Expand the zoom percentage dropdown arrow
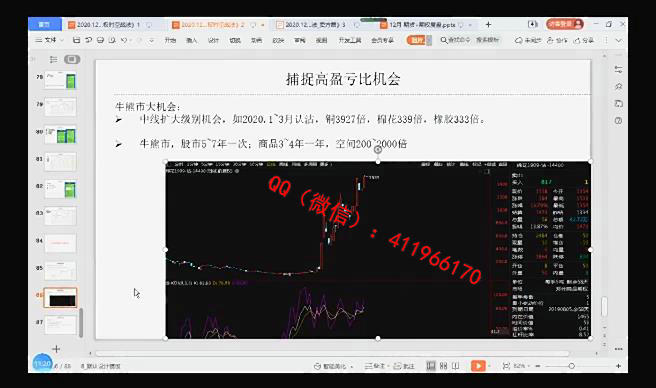656x388 pixels. click(x=528, y=366)
